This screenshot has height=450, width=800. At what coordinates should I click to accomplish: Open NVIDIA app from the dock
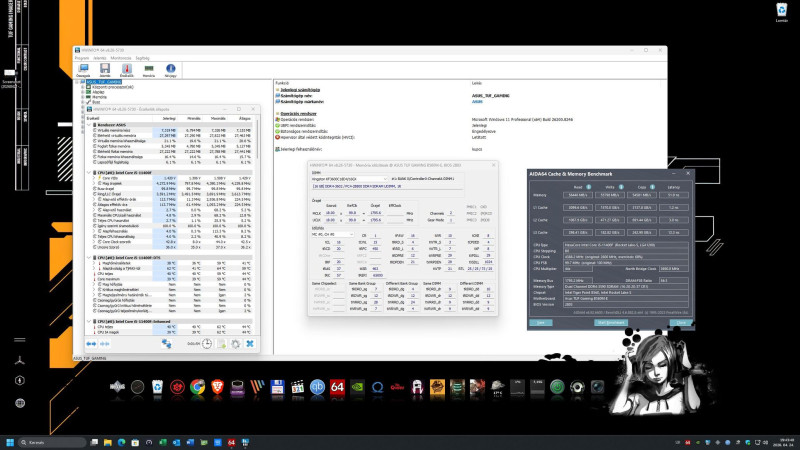click(x=357, y=387)
